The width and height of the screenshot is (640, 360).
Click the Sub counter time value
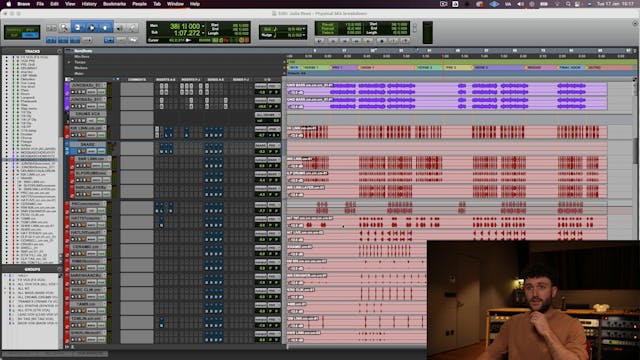(x=187, y=33)
